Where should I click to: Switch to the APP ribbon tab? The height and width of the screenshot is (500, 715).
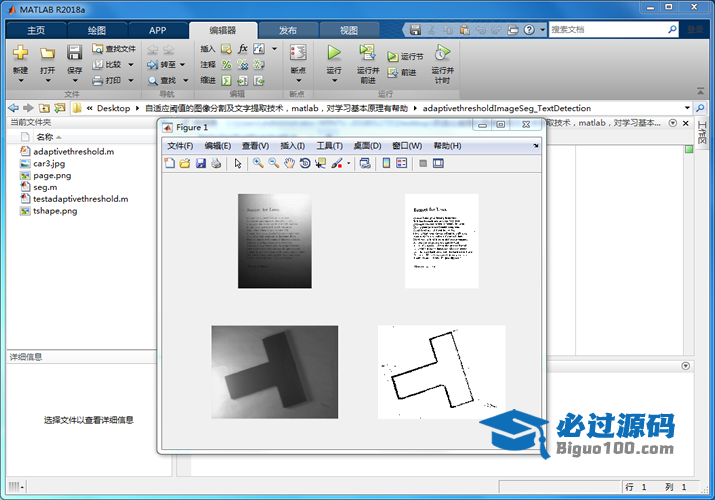pyautogui.click(x=157, y=31)
